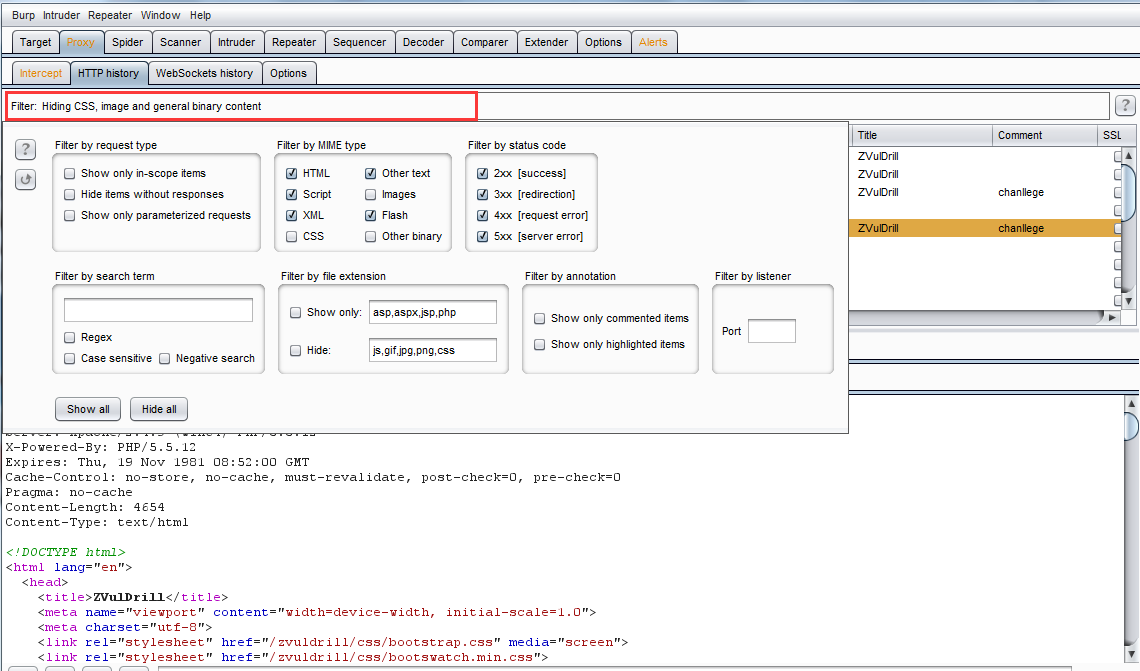Click the history horizontal scroll-right arrow
This screenshot has height=671, width=1140.
(x=1111, y=318)
